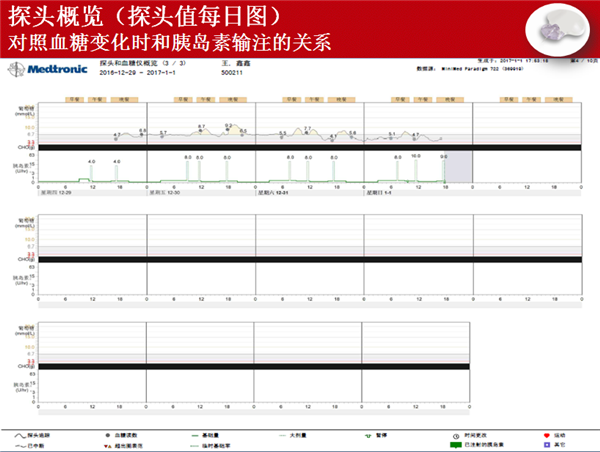Click the slide title 探头概览（探头值每日图）

(145, 17)
